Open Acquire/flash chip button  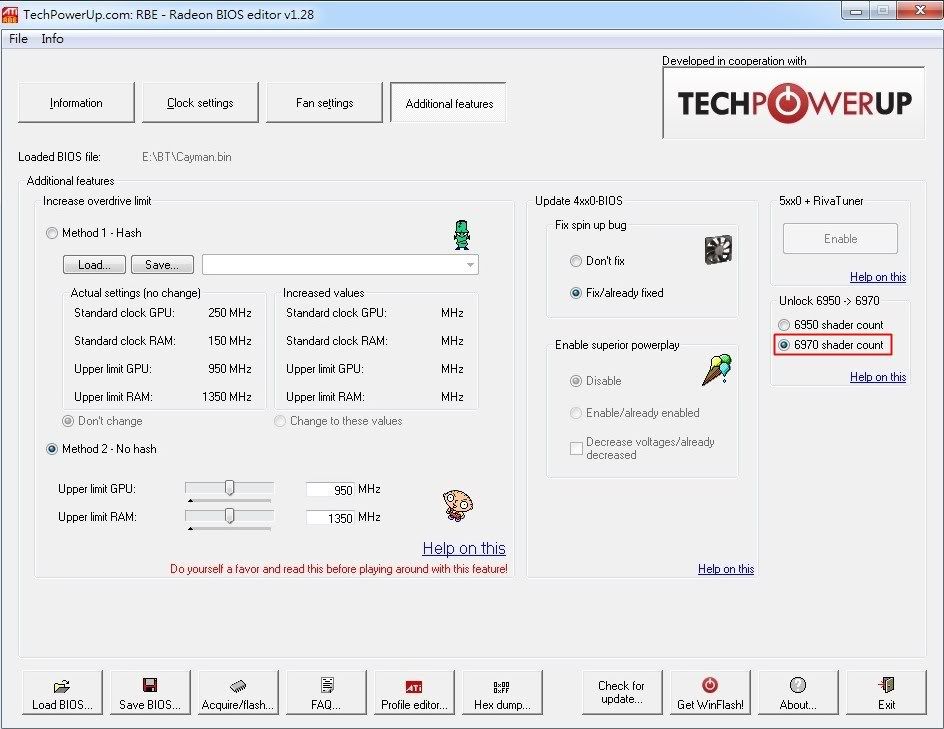(238, 692)
